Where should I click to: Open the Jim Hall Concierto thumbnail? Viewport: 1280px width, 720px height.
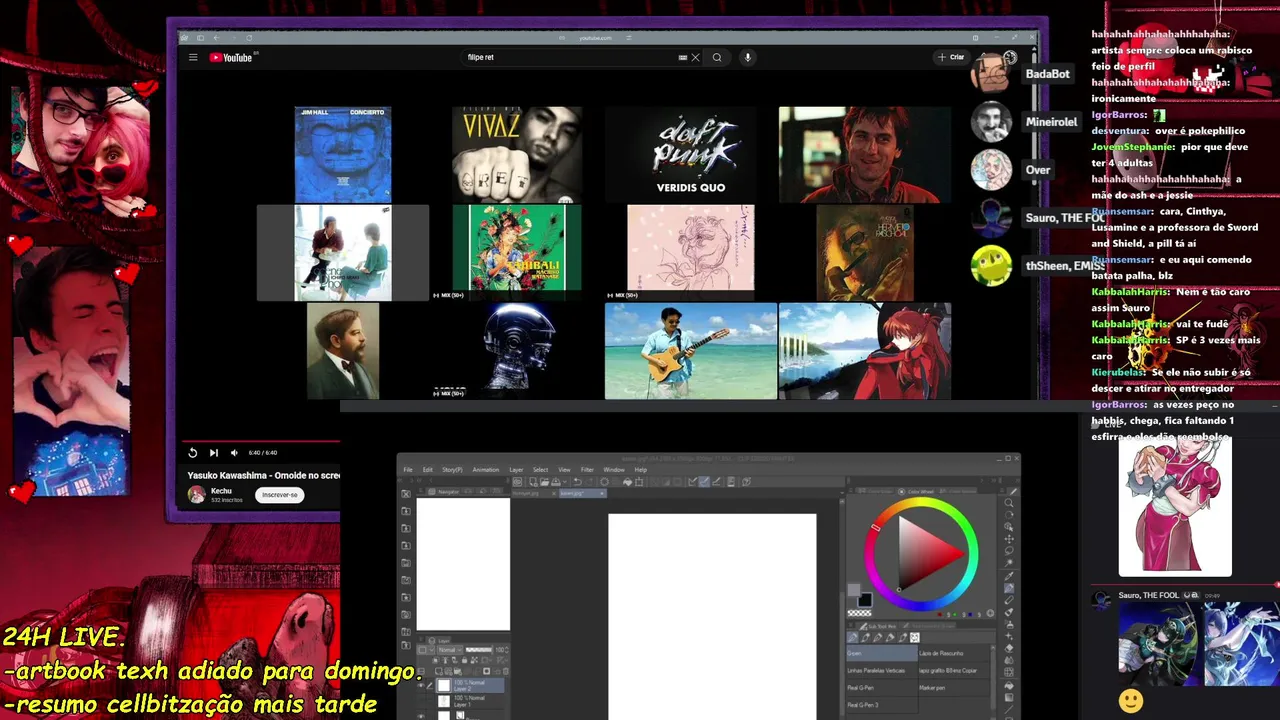coord(343,154)
